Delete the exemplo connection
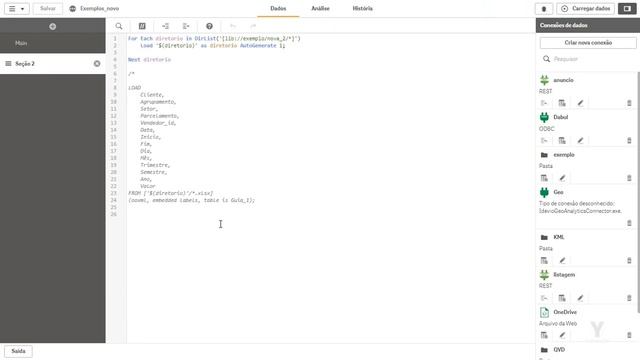Image resolution: width=640 pixels, height=360 pixels. tap(629, 178)
